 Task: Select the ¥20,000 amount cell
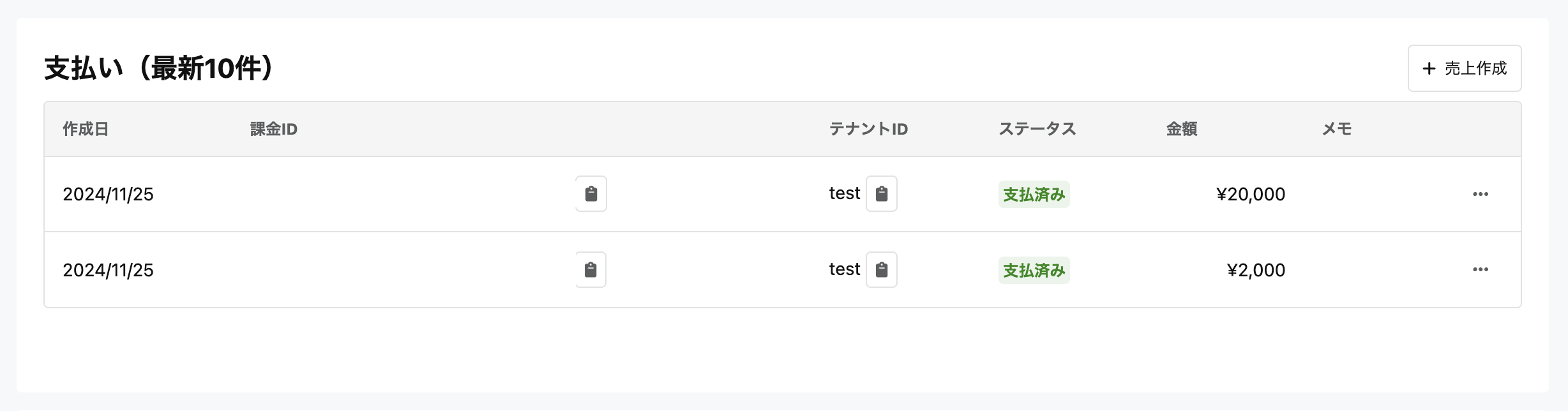click(1250, 195)
